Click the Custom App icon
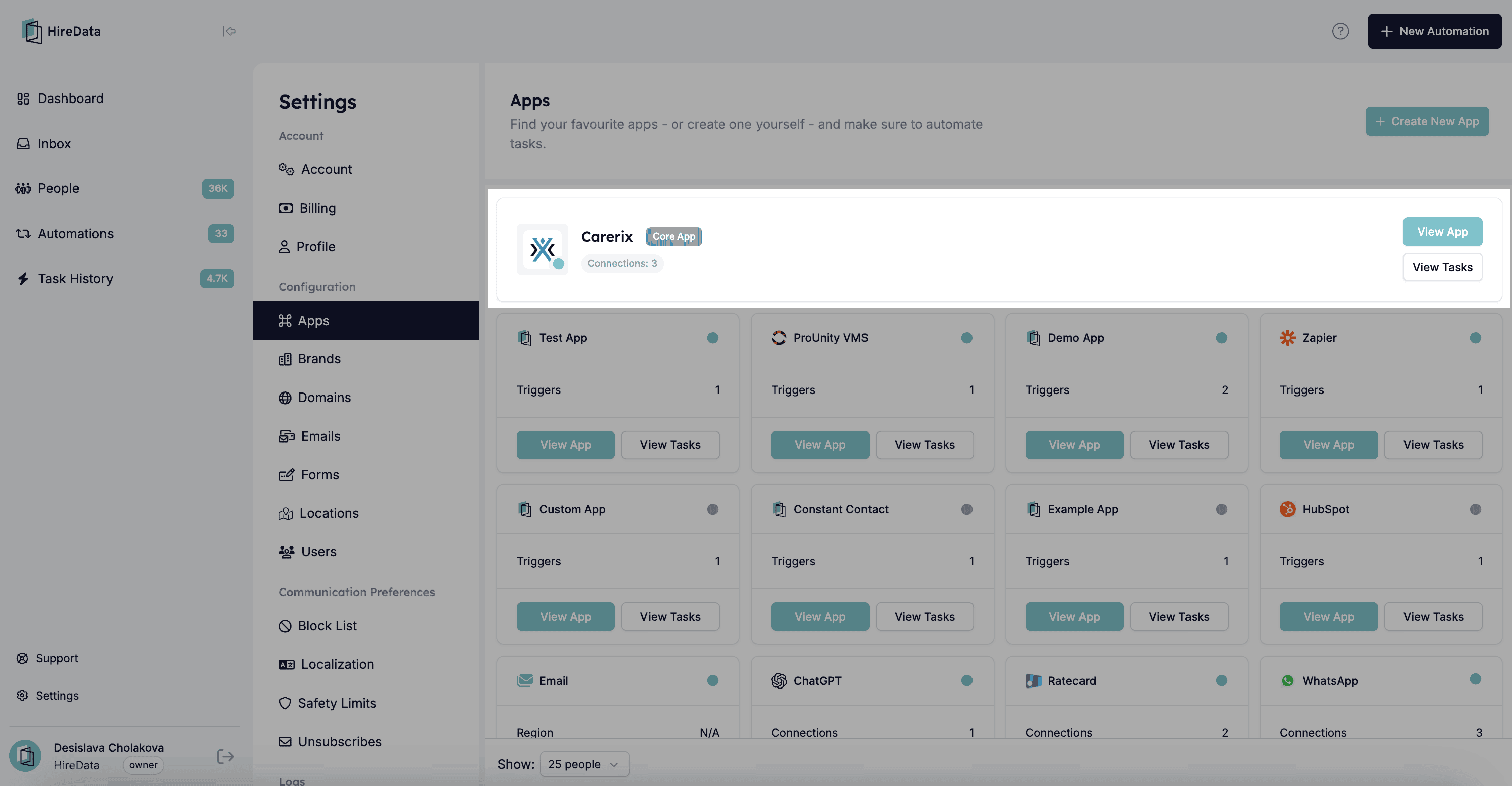1512x786 pixels. pyautogui.click(x=525, y=509)
